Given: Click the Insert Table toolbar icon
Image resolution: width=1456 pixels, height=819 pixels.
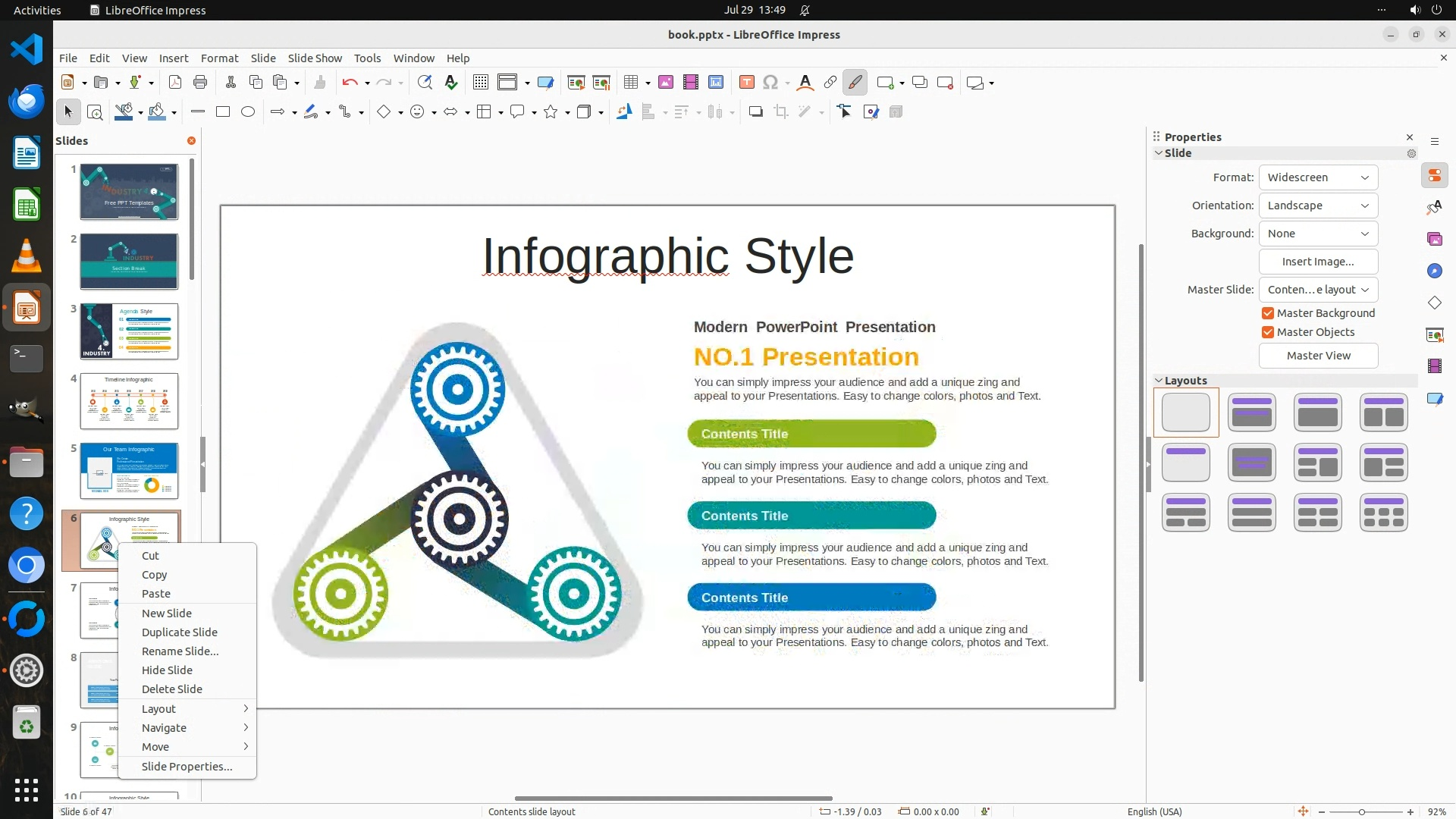Looking at the screenshot, I should click(x=631, y=83).
